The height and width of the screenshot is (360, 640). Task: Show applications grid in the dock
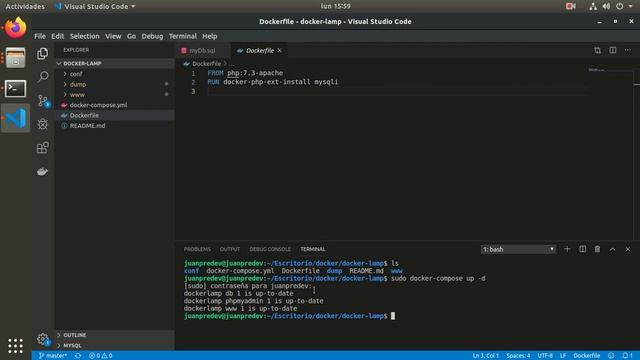(16, 346)
